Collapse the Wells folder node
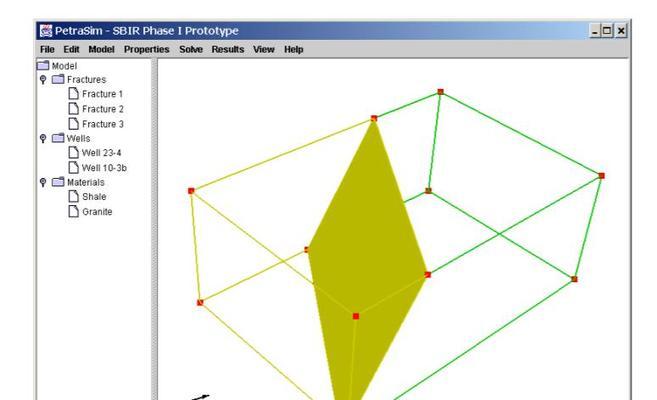657x400 pixels. 43,138
